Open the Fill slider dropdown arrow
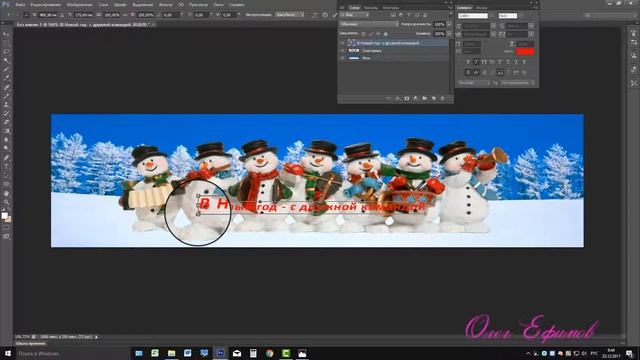Image resolution: width=640 pixels, height=360 pixels. coord(449,33)
